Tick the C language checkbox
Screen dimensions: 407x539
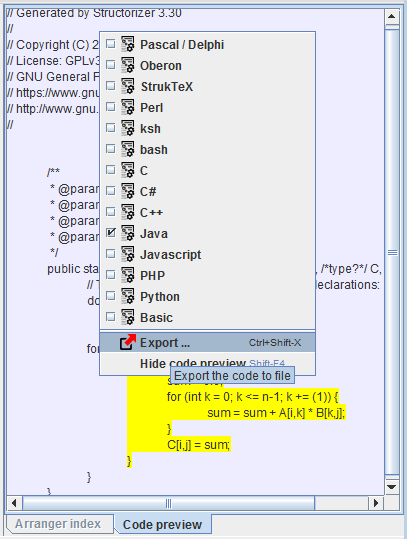pyautogui.click(x=111, y=170)
